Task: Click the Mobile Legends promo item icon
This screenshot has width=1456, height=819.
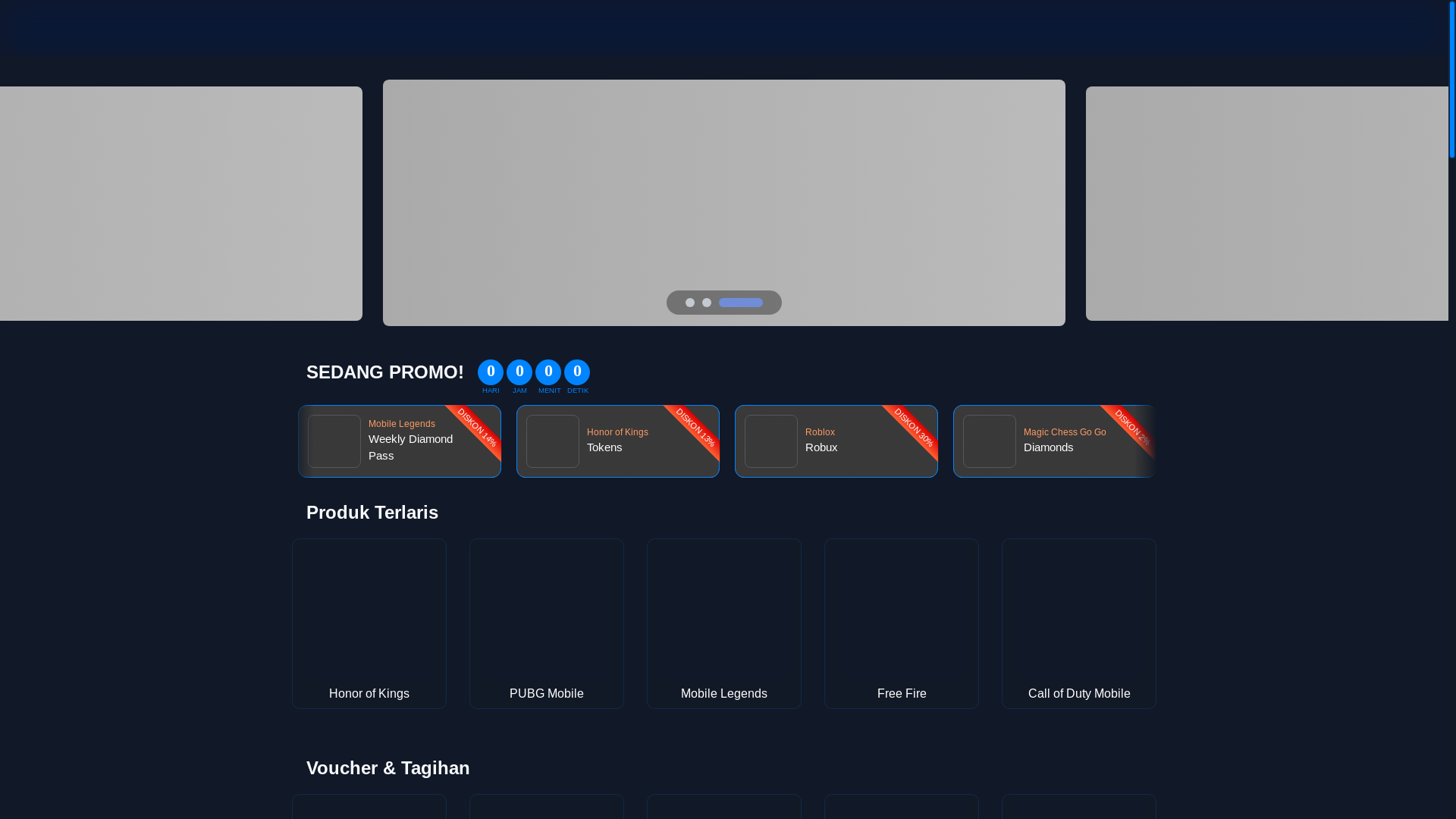Action: tap(334, 441)
